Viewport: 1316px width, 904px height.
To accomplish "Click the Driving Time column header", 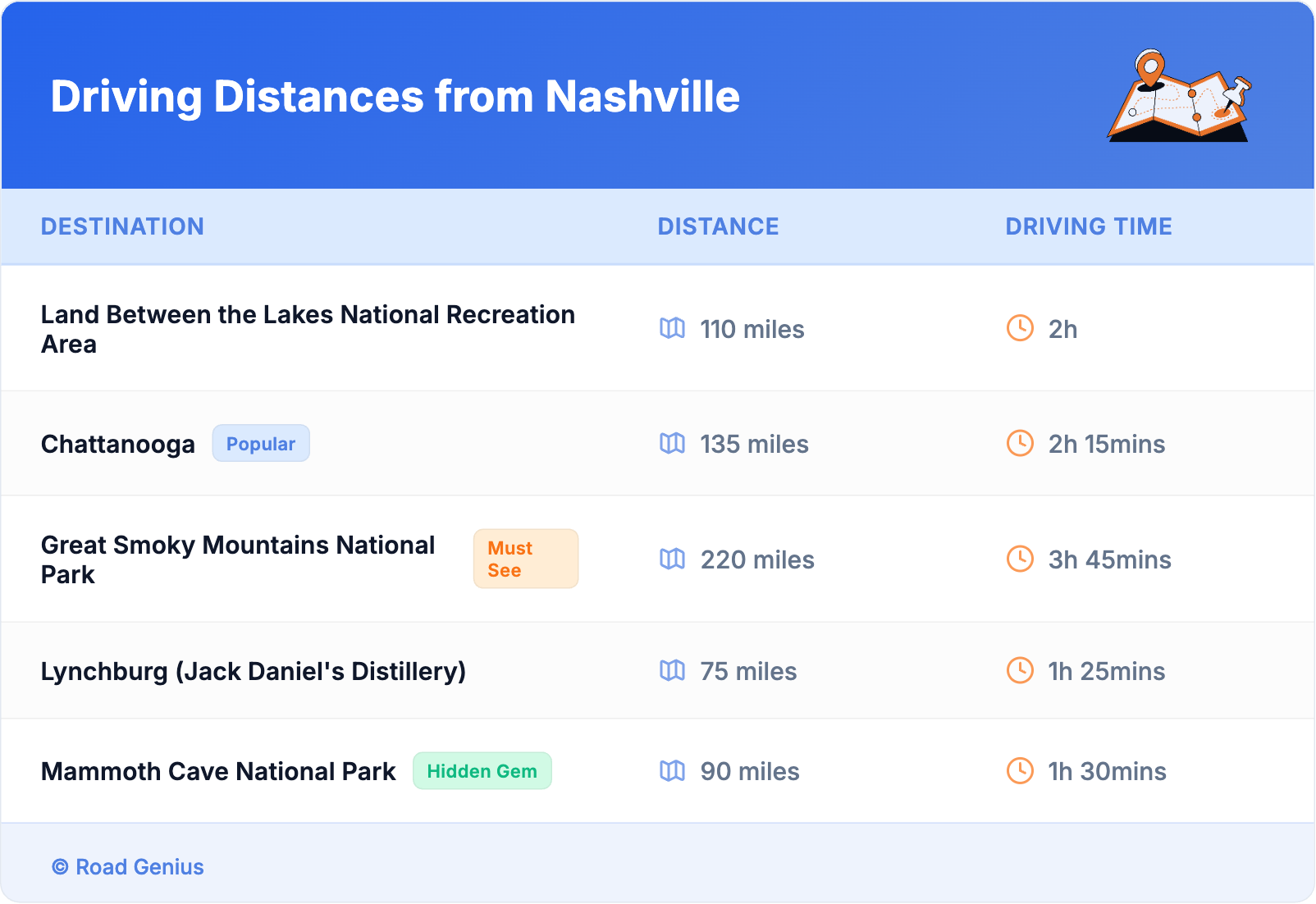I will (1088, 226).
